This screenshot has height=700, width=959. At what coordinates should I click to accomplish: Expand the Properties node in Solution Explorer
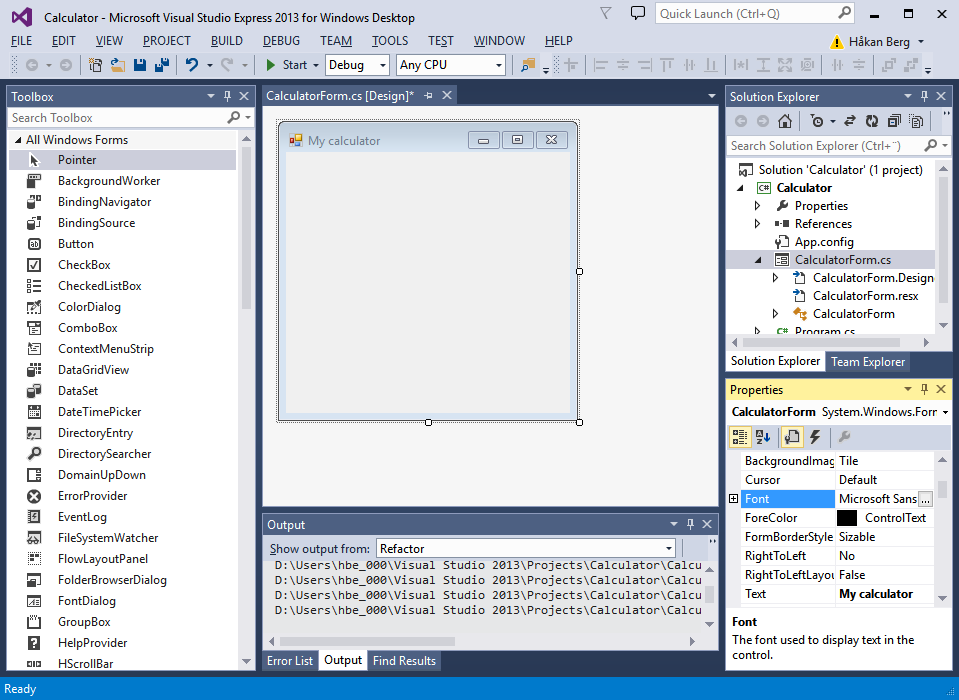tap(757, 206)
